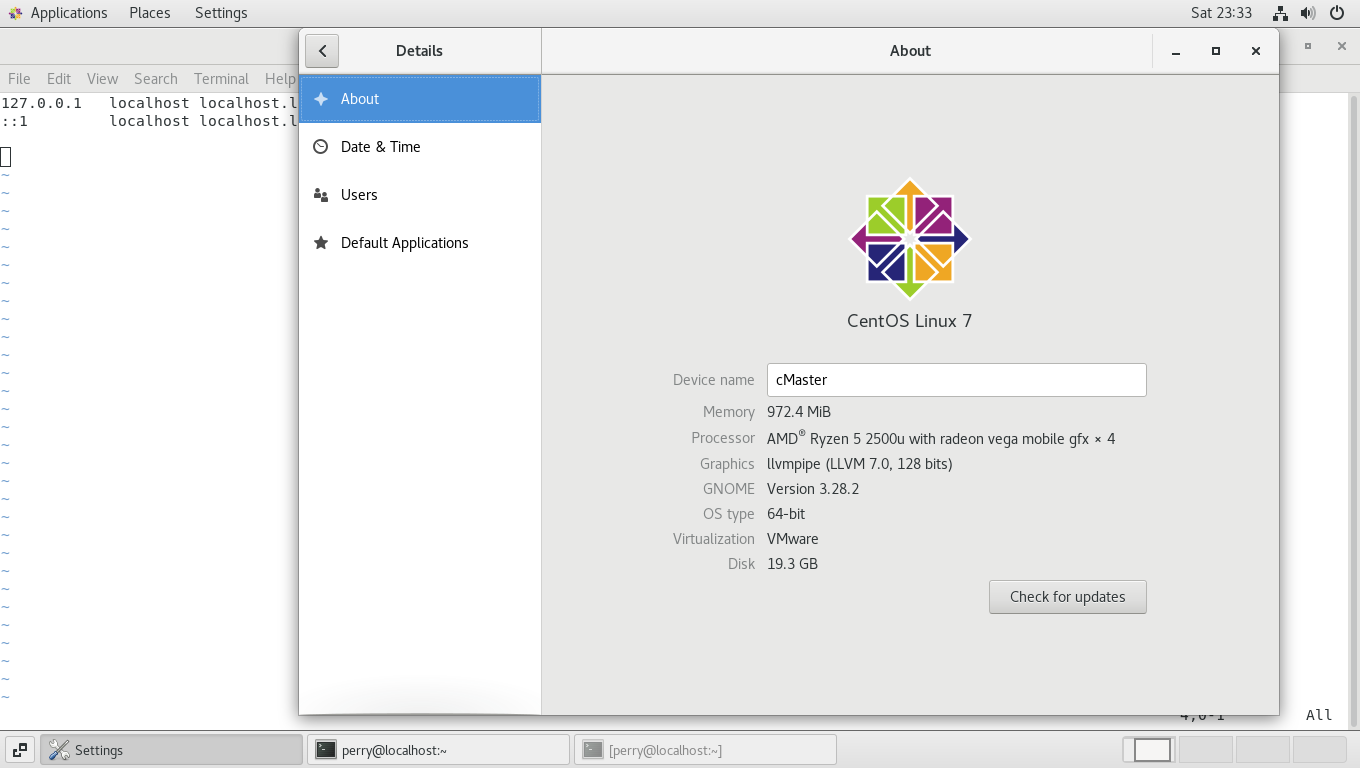Click the Default Applications star icon

tap(321, 243)
